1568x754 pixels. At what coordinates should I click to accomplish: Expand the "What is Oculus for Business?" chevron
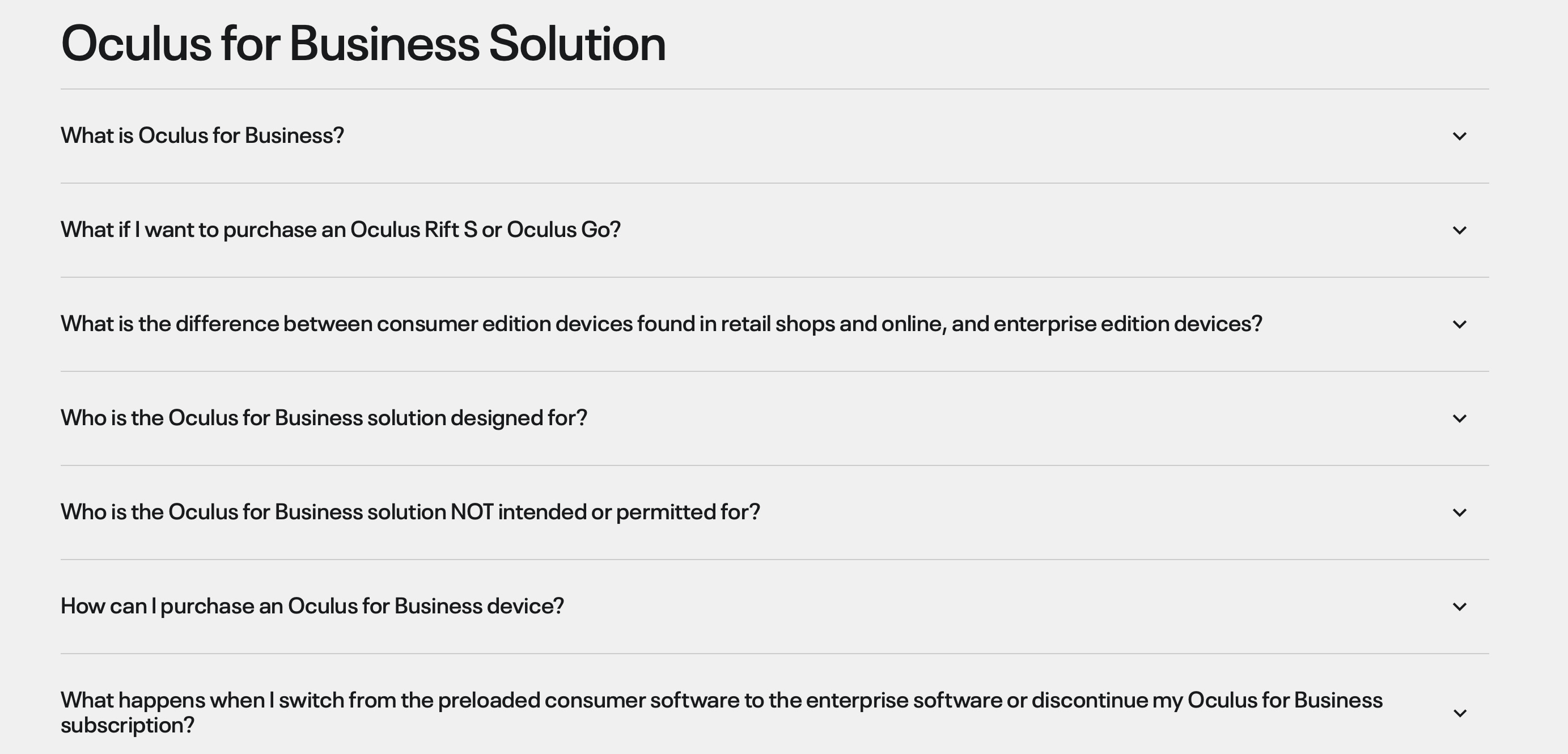click(x=1460, y=135)
